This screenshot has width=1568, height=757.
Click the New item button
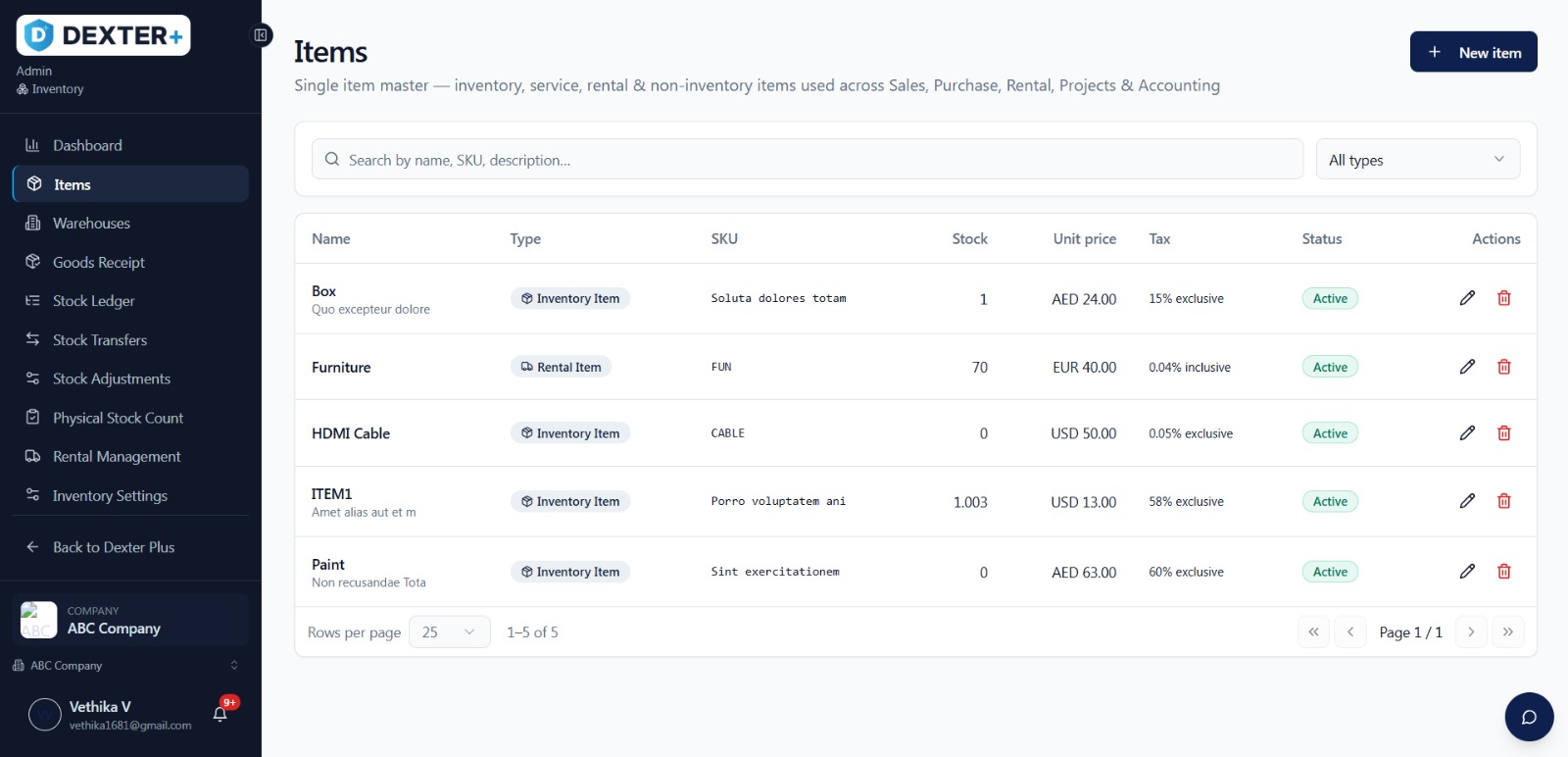coord(1473,52)
